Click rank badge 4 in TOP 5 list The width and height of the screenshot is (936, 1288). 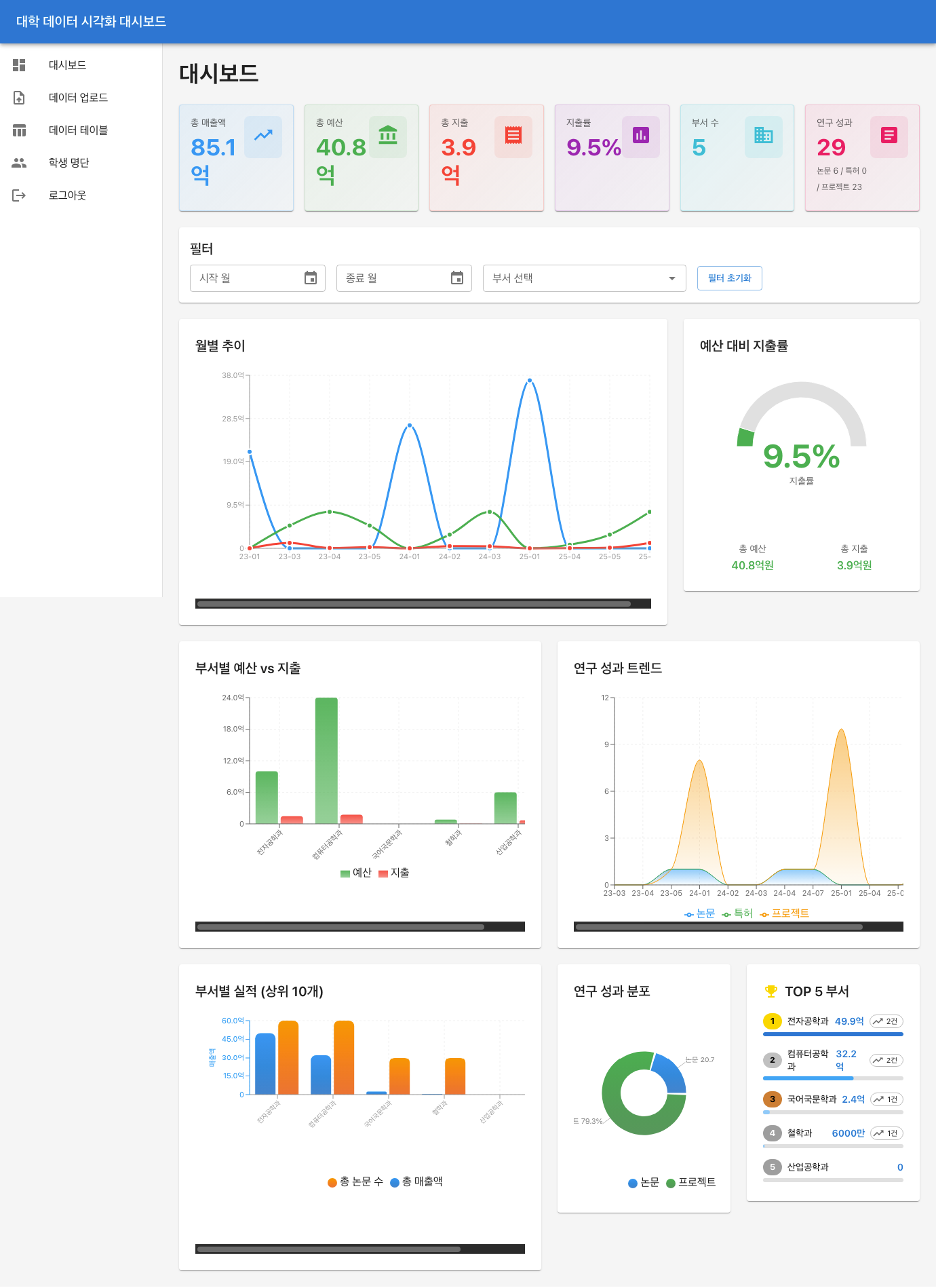[x=772, y=1133]
